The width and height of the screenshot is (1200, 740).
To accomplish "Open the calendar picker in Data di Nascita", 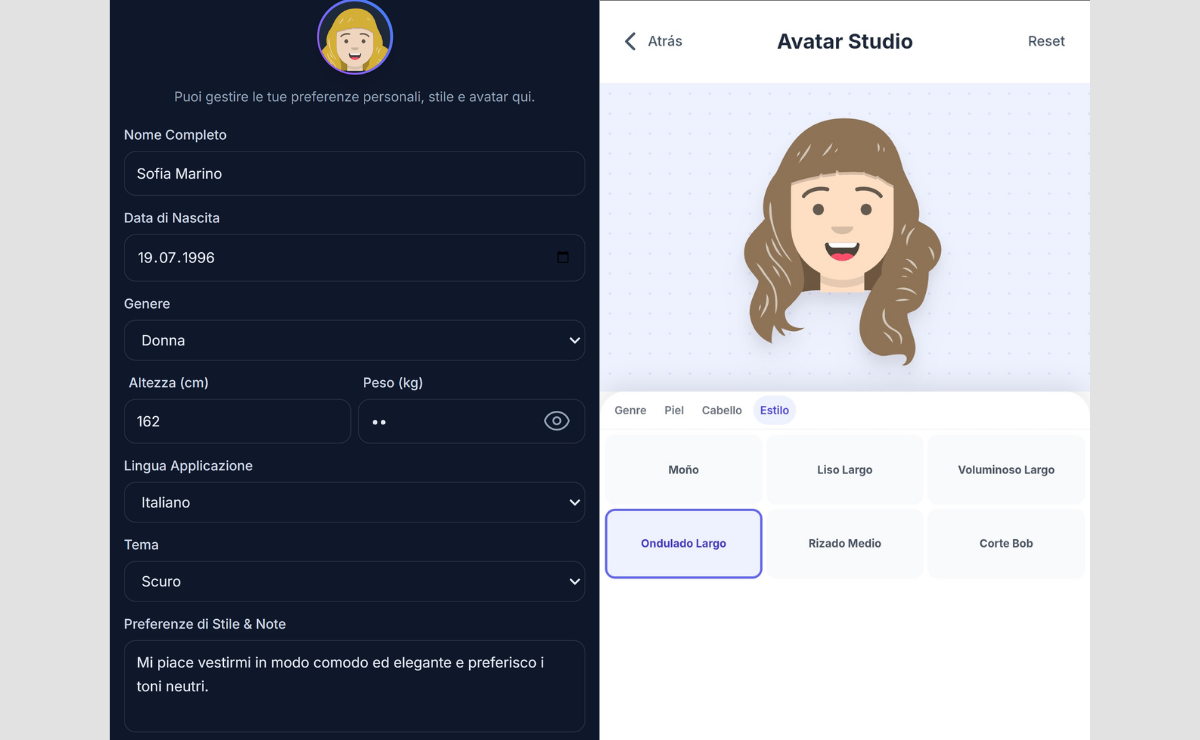I will (563, 258).
